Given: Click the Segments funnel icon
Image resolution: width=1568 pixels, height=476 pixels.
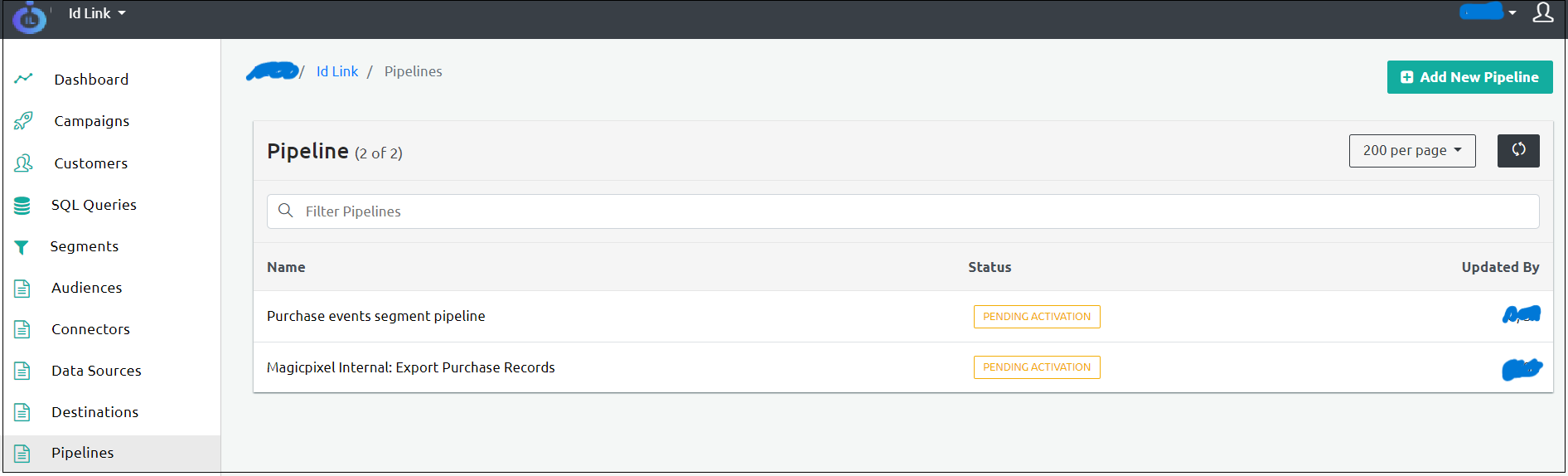Looking at the screenshot, I should pos(22,247).
